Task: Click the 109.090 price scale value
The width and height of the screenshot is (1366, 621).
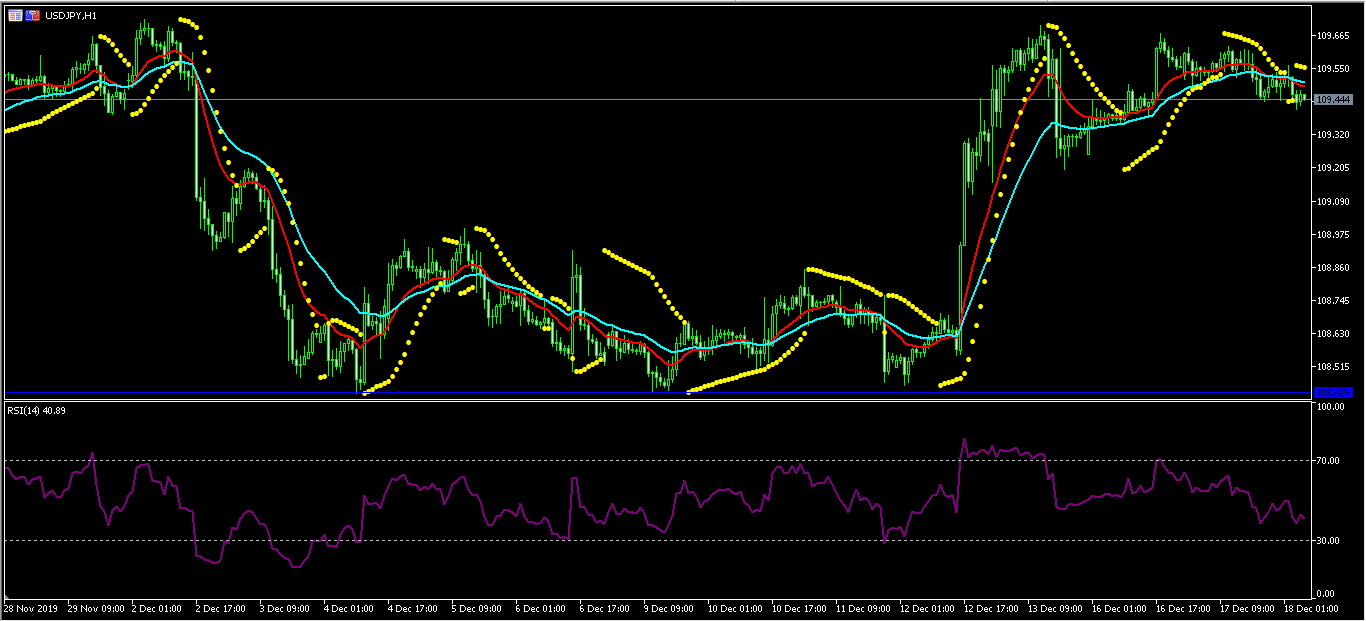Action: [1334, 202]
